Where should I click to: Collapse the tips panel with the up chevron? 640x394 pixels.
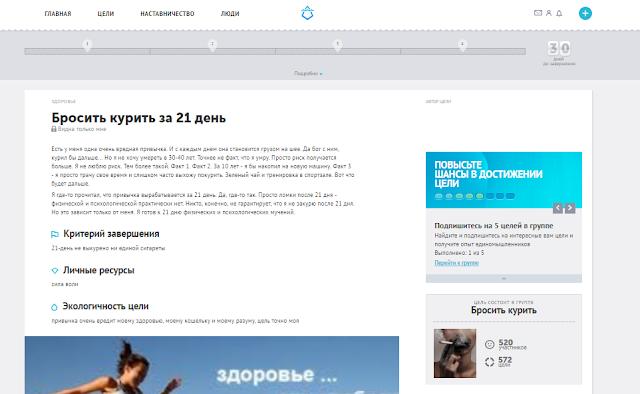[x=504, y=278]
